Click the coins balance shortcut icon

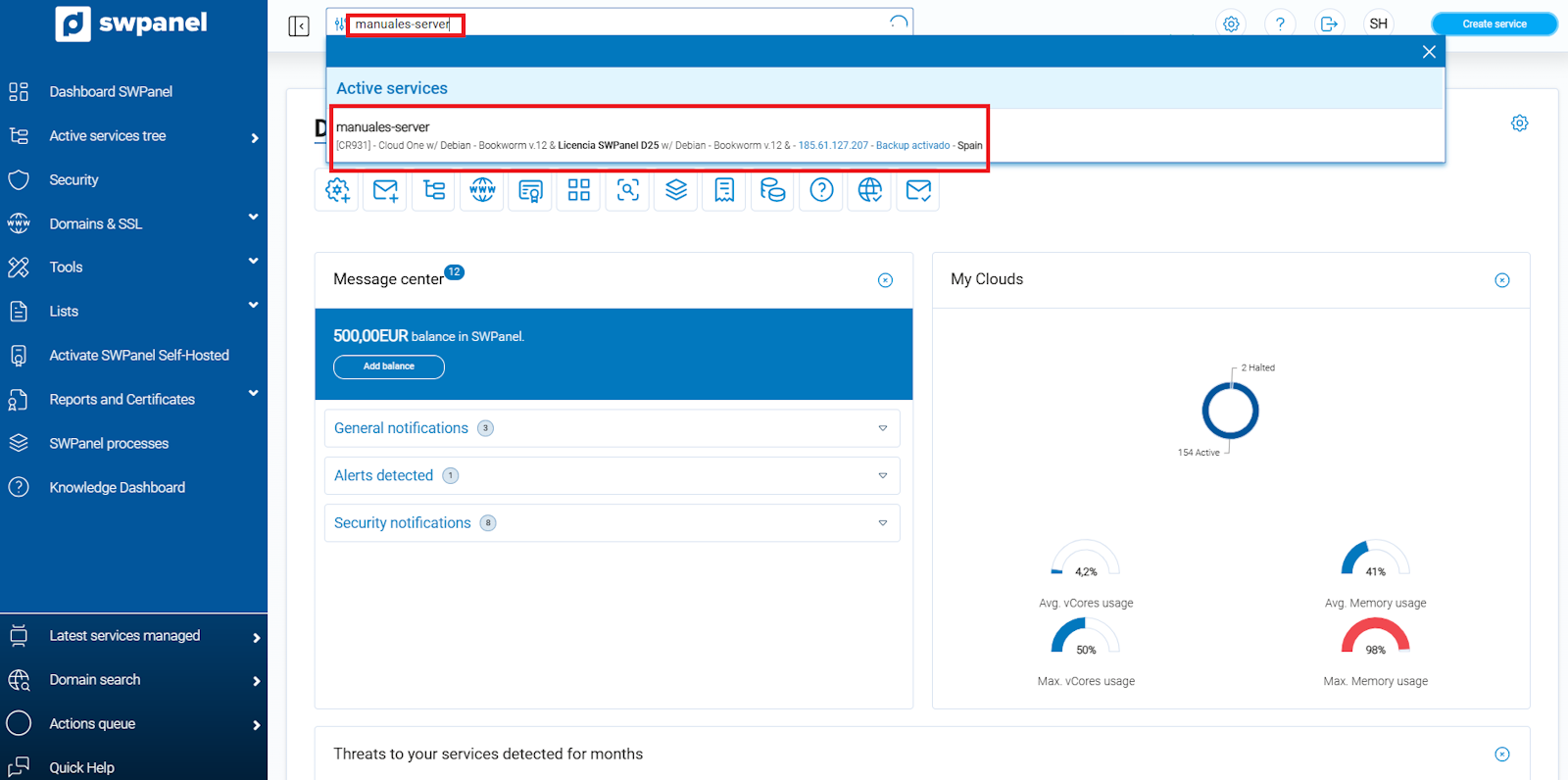(772, 190)
